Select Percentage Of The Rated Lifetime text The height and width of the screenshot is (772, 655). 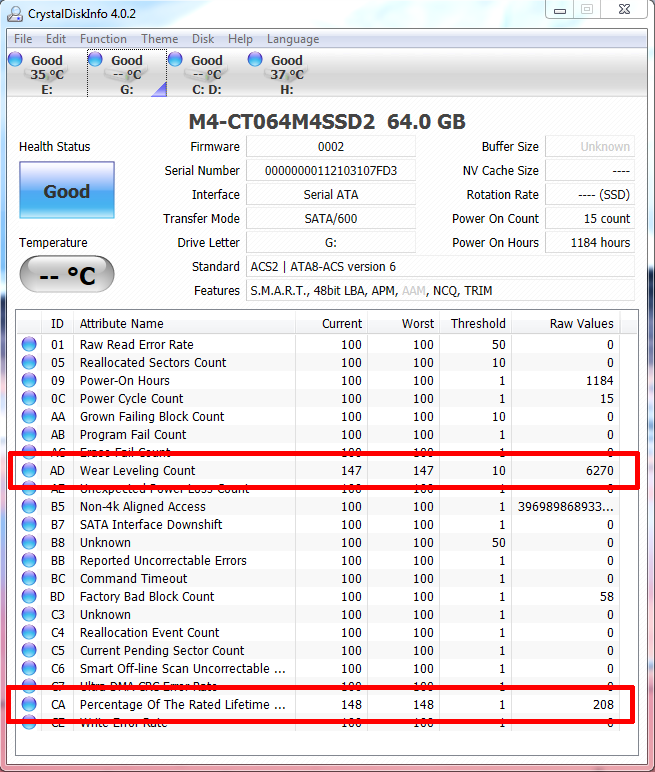[183, 705]
